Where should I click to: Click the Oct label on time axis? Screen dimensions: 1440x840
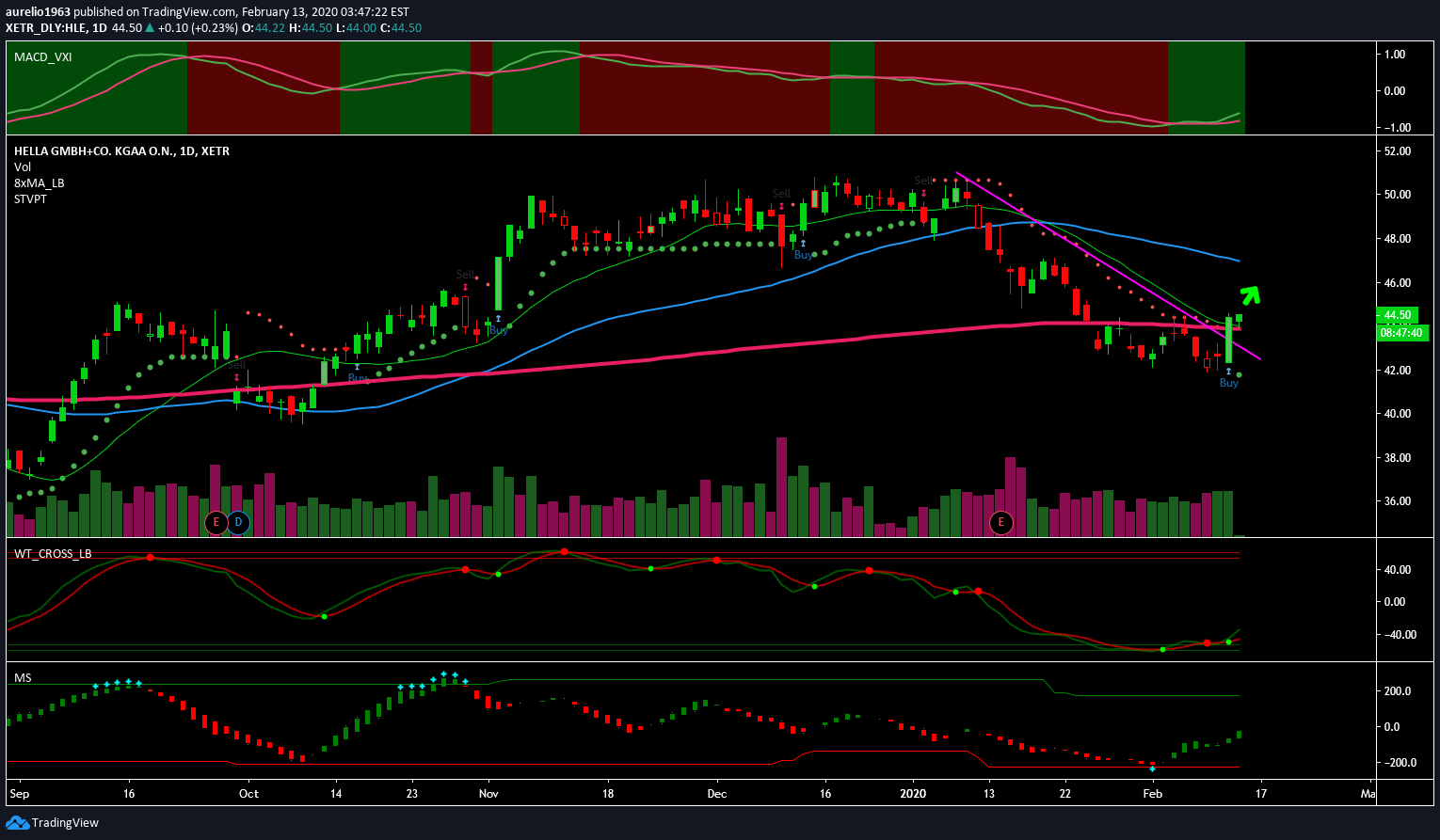(x=248, y=794)
